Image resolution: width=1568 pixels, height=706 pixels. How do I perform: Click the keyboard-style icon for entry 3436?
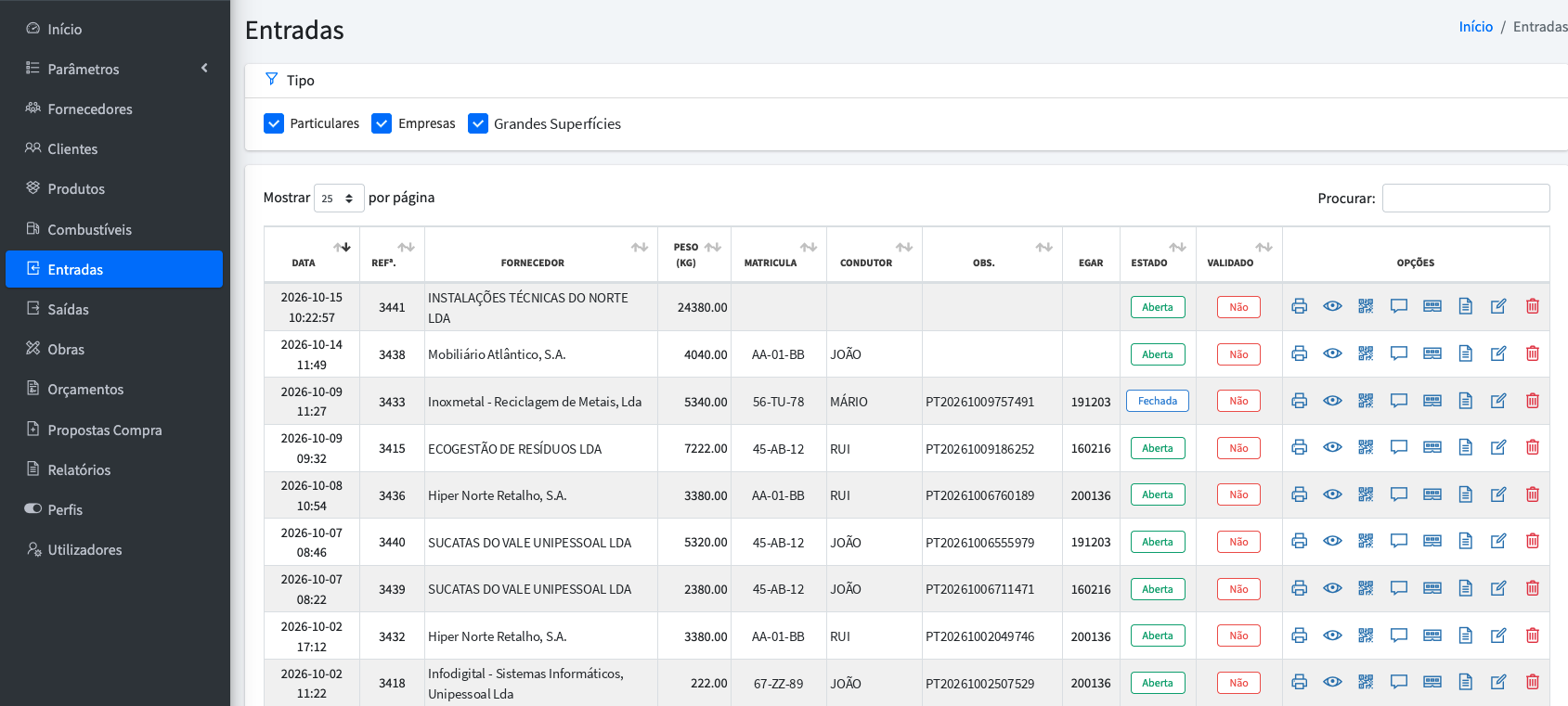click(x=1432, y=494)
